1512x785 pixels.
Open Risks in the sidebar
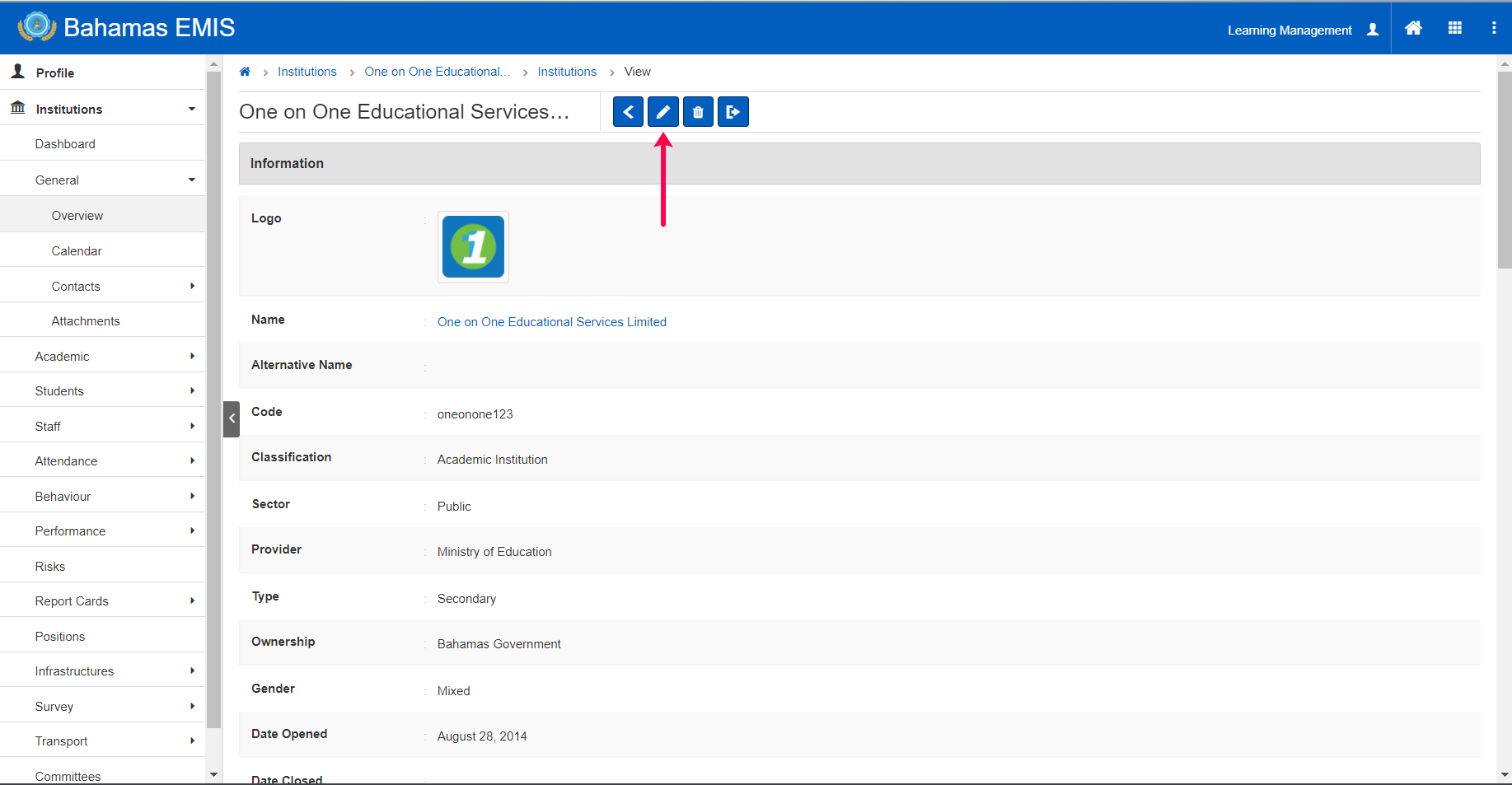pos(103,566)
